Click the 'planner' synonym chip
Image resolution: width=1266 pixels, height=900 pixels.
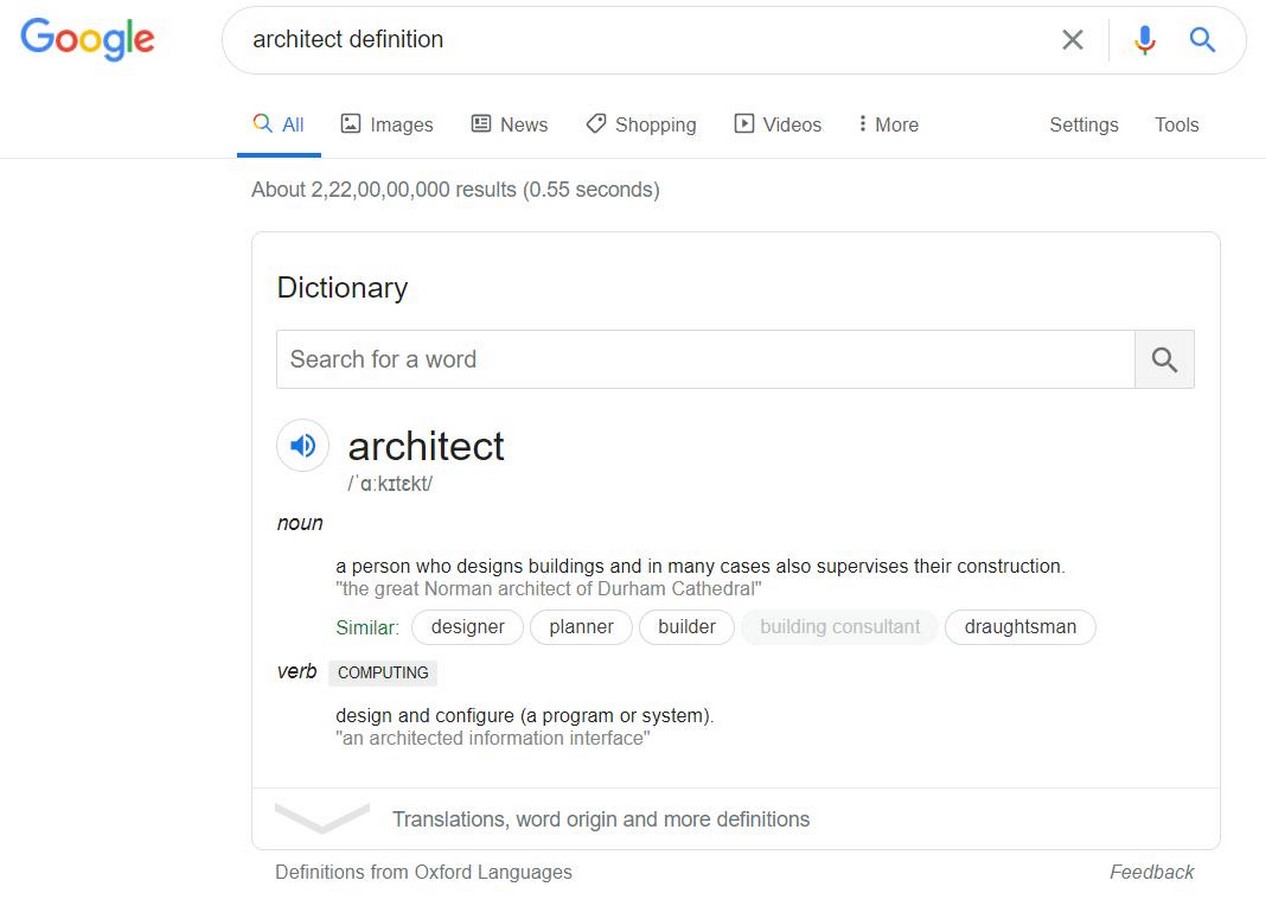(x=581, y=627)
